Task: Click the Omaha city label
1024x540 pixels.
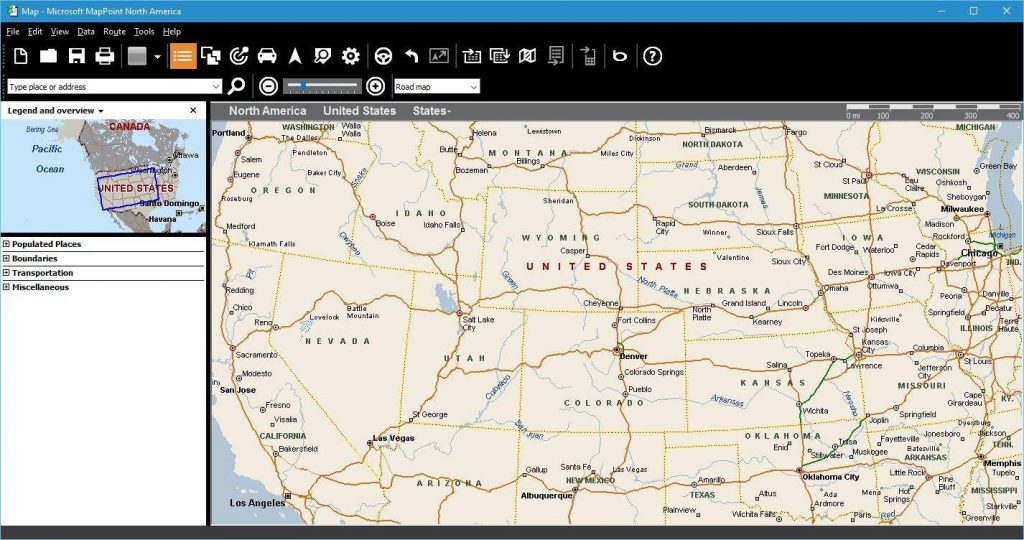Action: click(x=836, y=288)
